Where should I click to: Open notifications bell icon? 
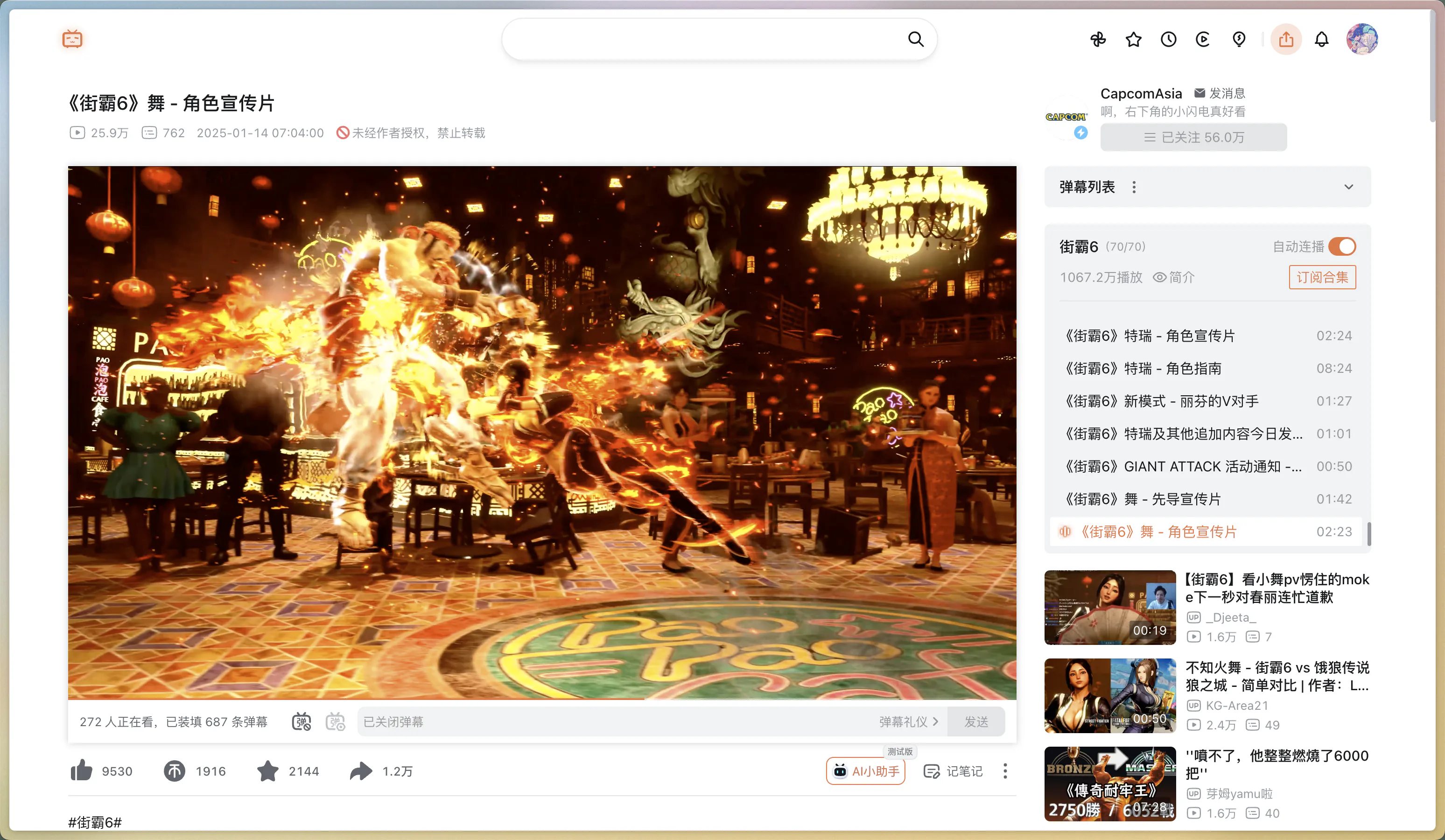click(1322, 39)
